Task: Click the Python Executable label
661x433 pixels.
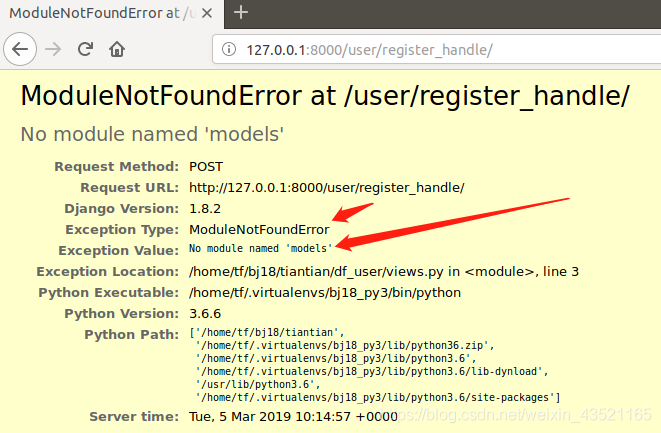Action: click(109, 293)
